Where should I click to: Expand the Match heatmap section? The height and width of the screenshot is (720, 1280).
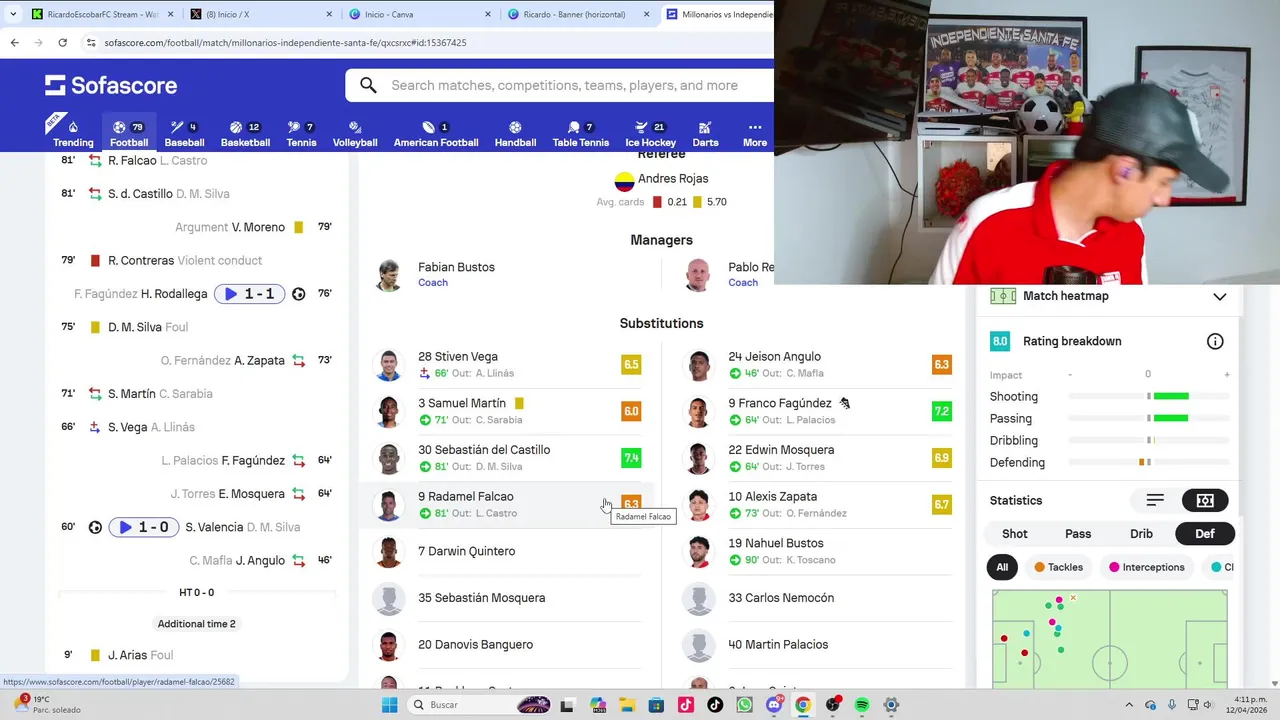(1219, 296)
